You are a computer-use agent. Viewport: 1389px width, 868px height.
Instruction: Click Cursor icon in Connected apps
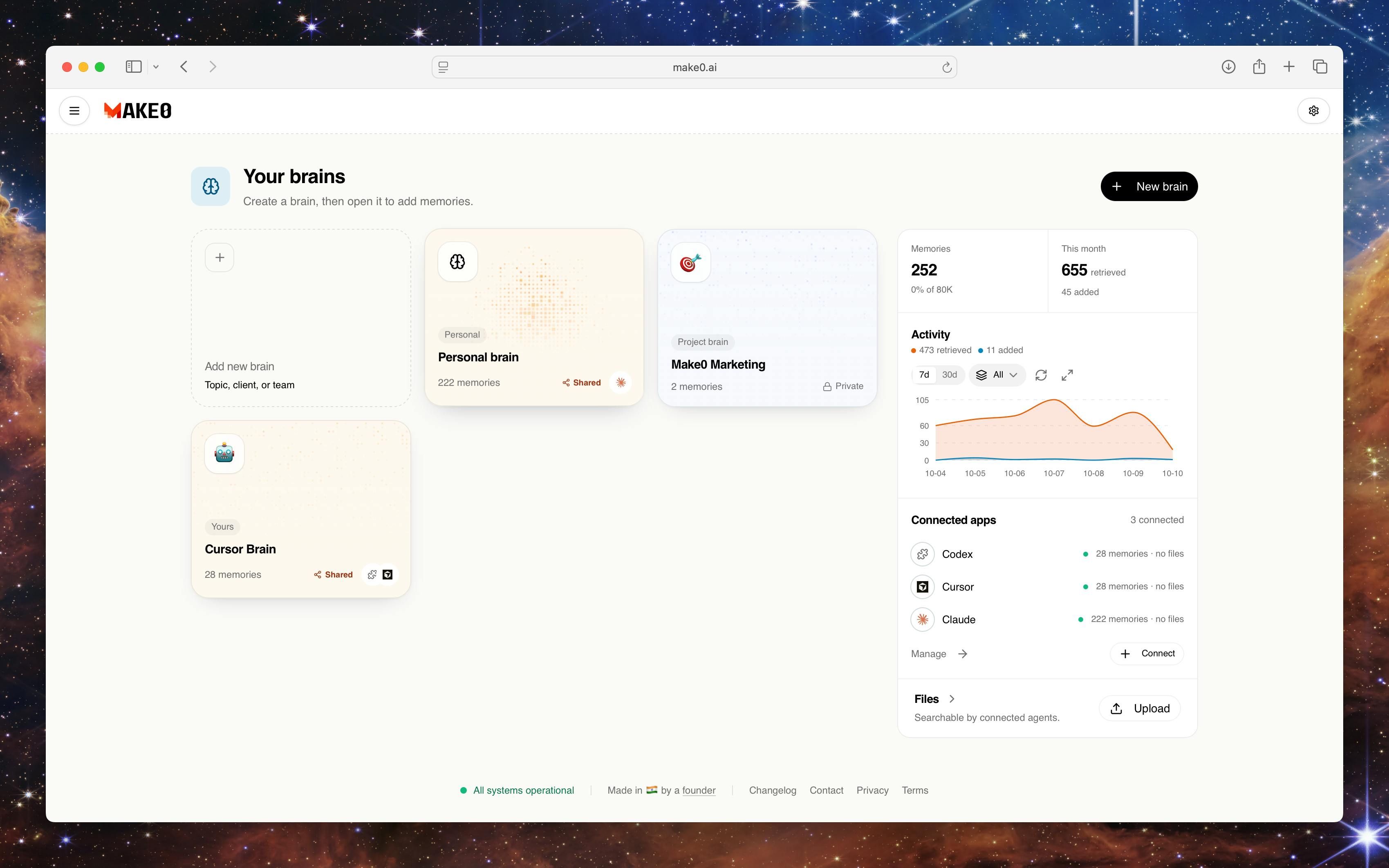(x=923, y=587)
